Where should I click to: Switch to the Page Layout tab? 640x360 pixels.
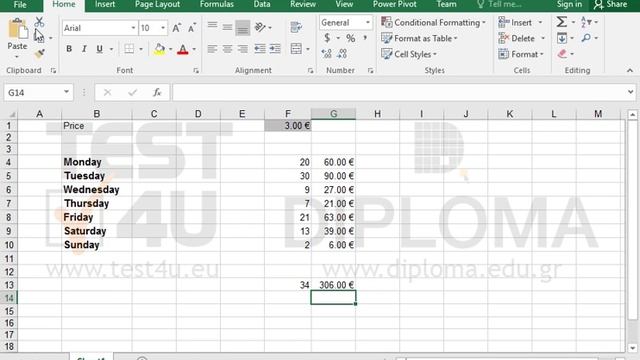tap(158, 4)
